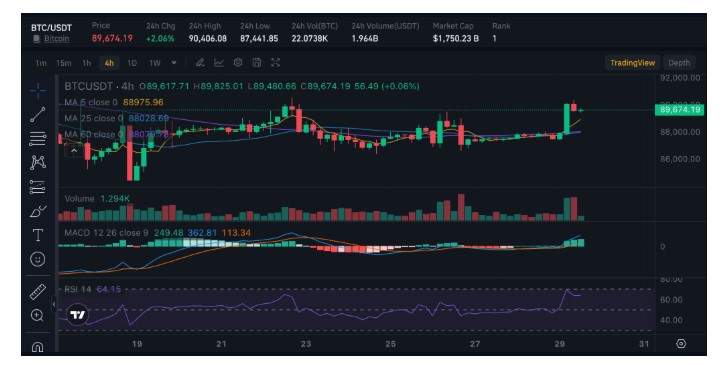The image size is (725, 365).
Task: Select the trend line drawing tool
Action: click(38, 115)
